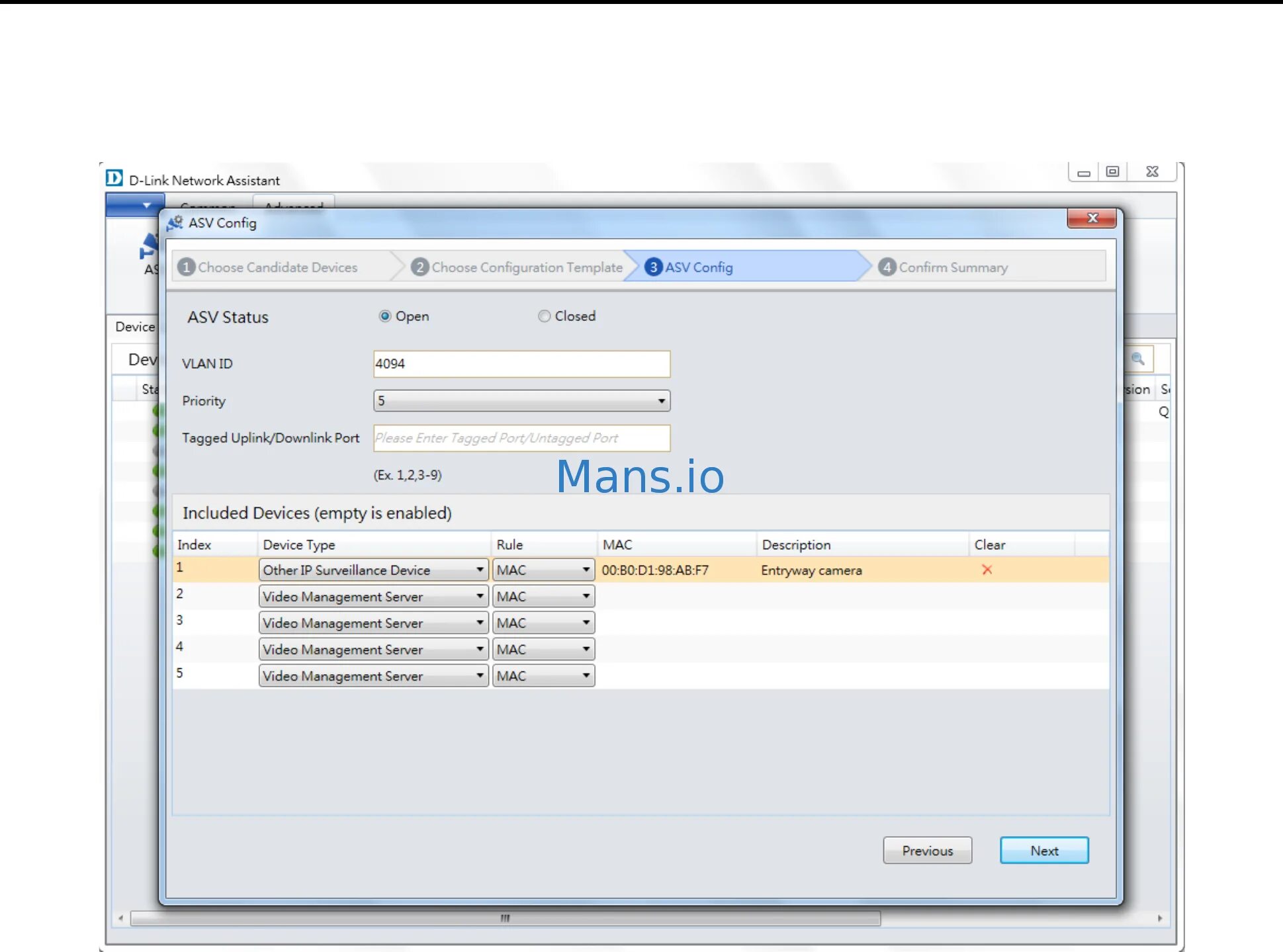
Task: Click the VLAN ID input field
Action: click(x=521, y=364)
